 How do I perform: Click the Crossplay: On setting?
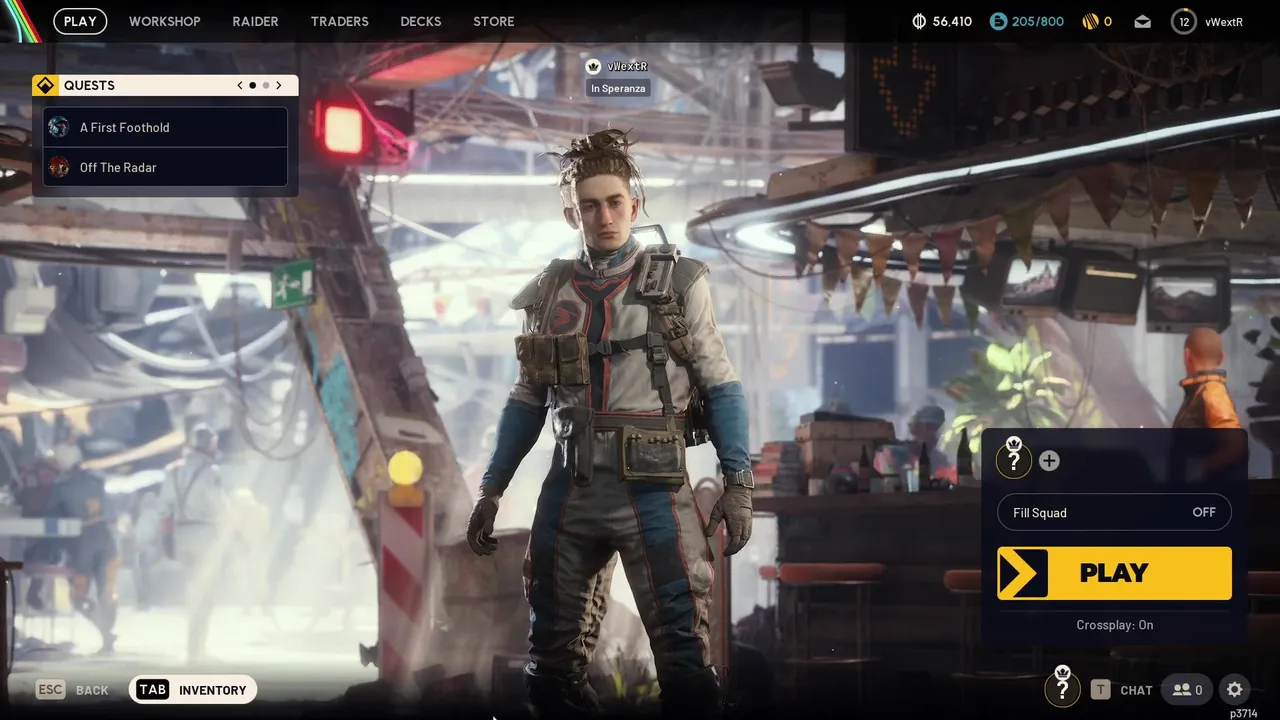pos(1114,625)
